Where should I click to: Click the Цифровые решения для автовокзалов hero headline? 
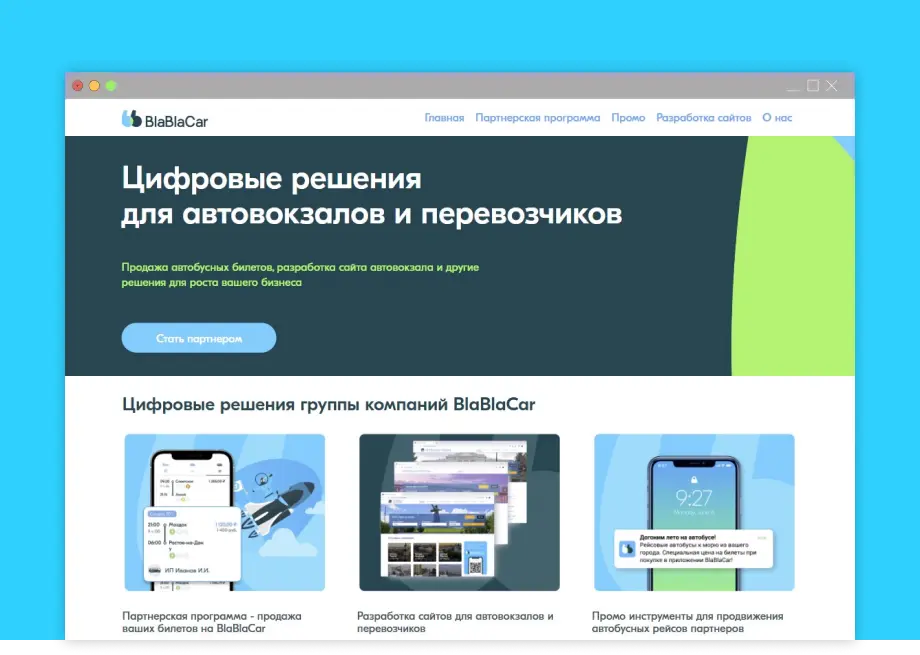click(371, 196)
